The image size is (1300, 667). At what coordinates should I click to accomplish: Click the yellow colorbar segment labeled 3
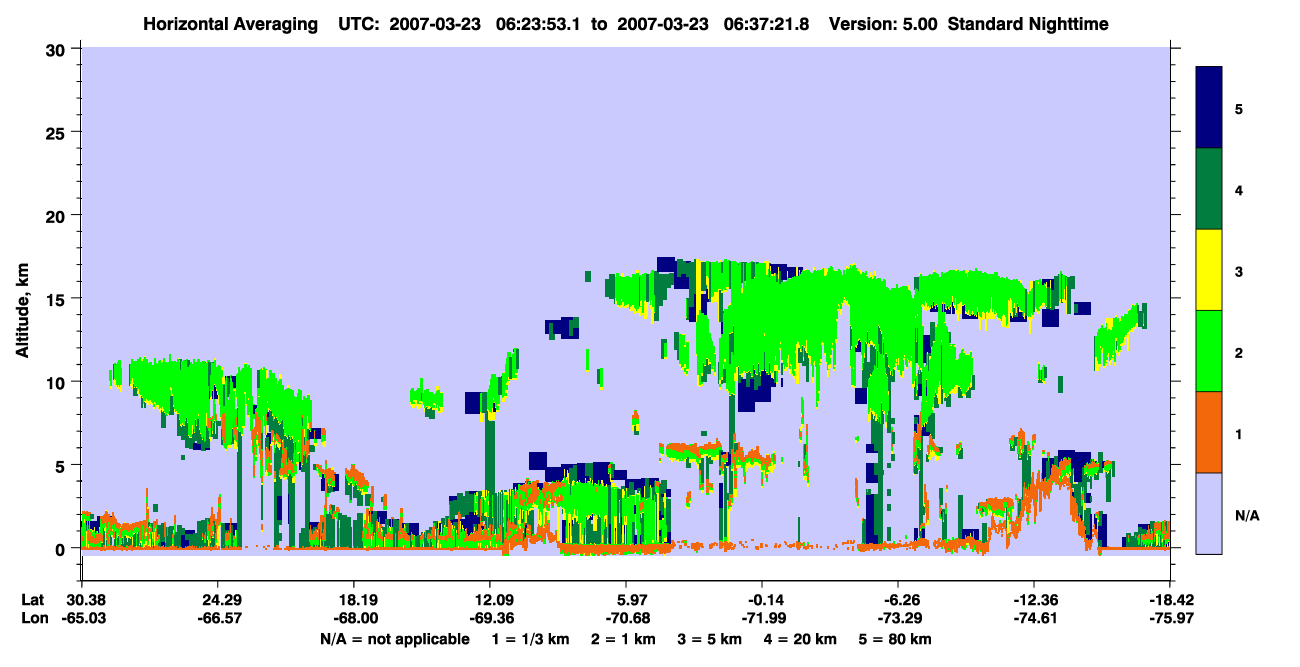pos(1209,270)
